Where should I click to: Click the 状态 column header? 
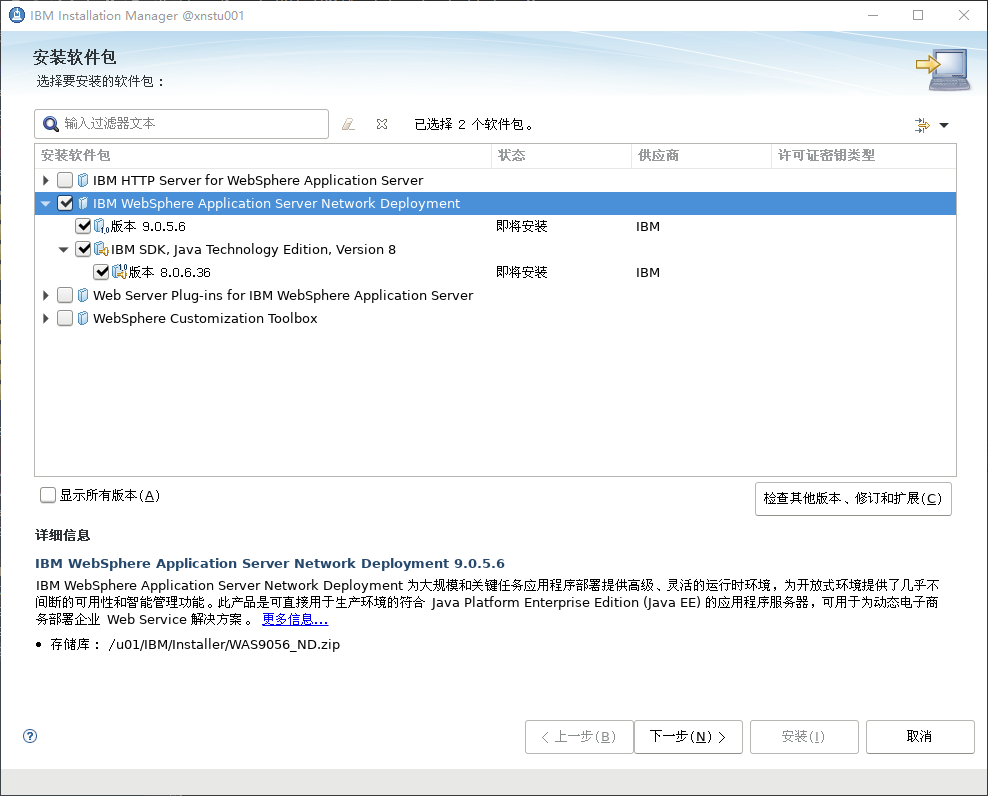561,156
